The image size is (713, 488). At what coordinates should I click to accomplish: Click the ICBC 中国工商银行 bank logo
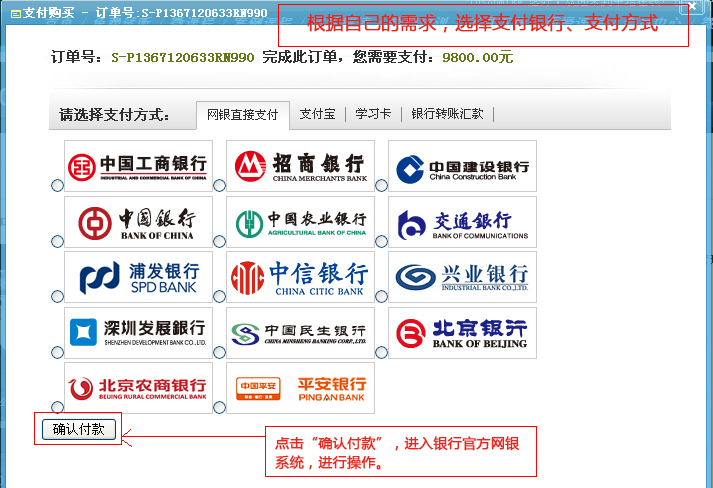pos(138,166)
